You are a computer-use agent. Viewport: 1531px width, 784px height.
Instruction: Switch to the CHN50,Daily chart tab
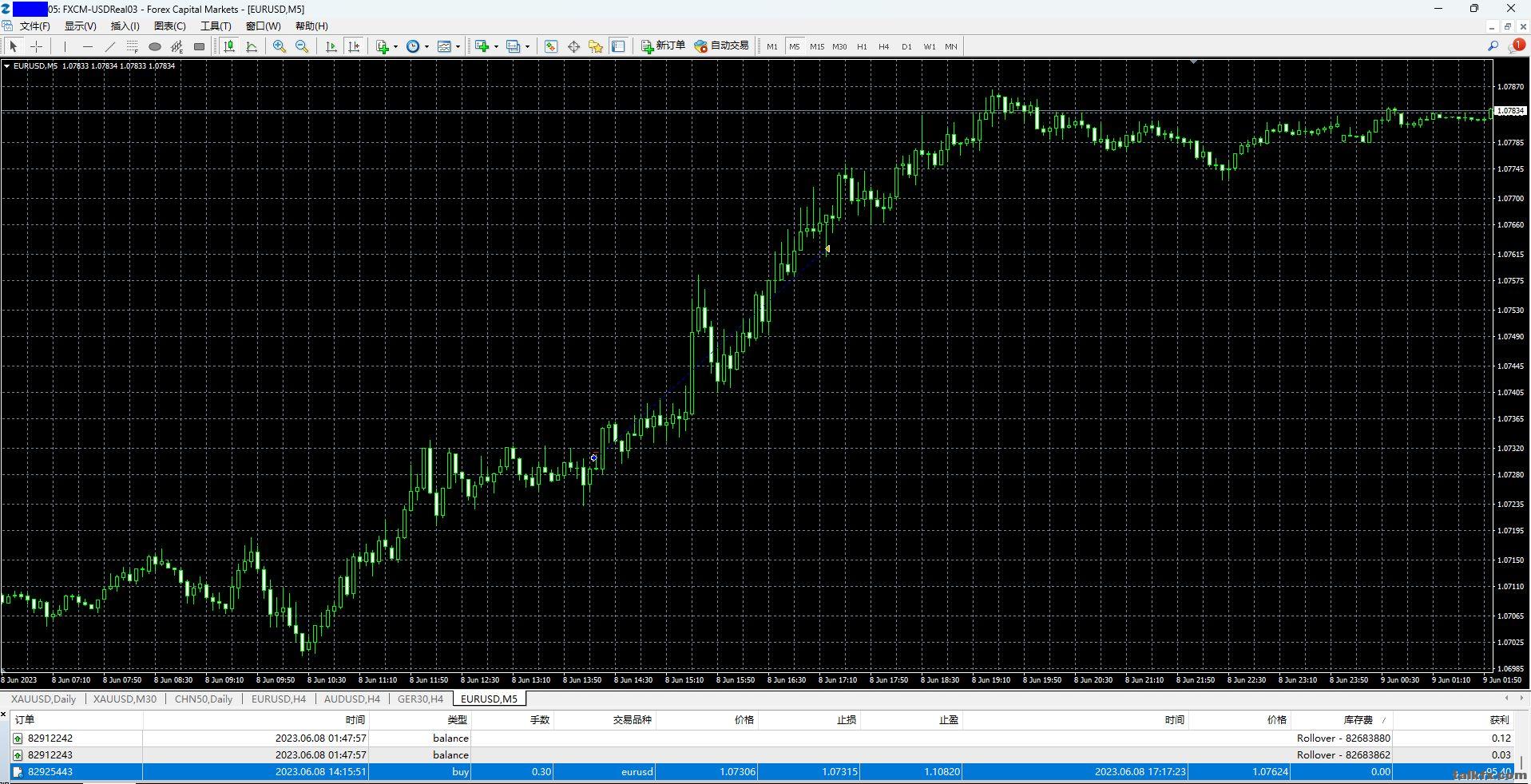[204, 699]
